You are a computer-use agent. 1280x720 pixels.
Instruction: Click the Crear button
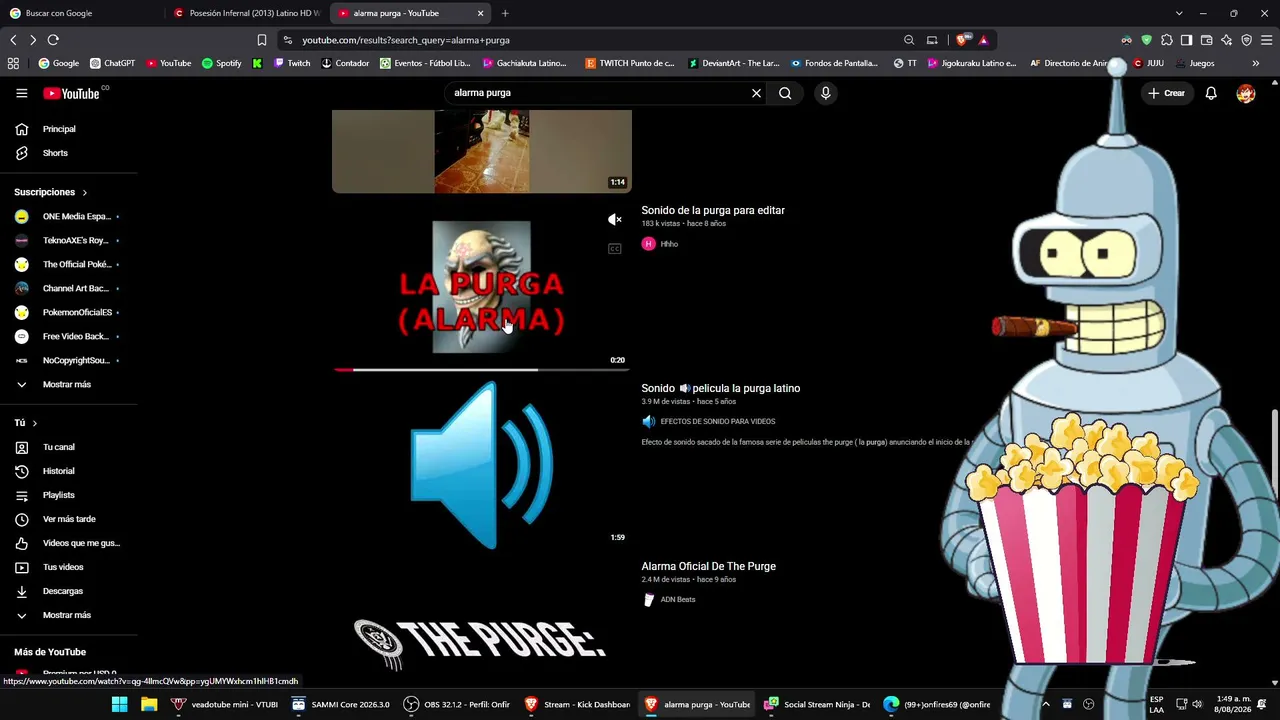1166,93
